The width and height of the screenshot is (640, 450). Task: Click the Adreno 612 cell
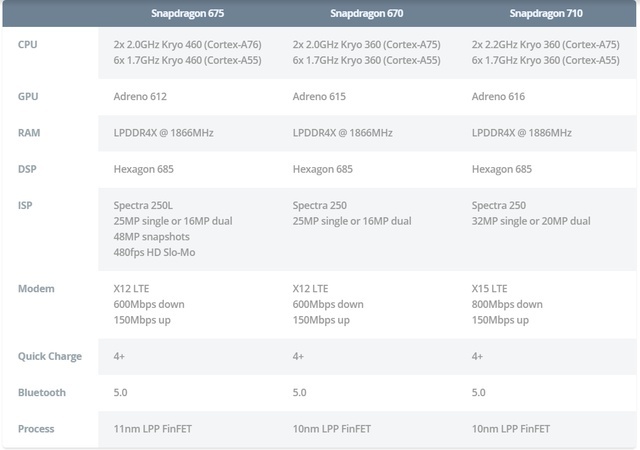140,97
